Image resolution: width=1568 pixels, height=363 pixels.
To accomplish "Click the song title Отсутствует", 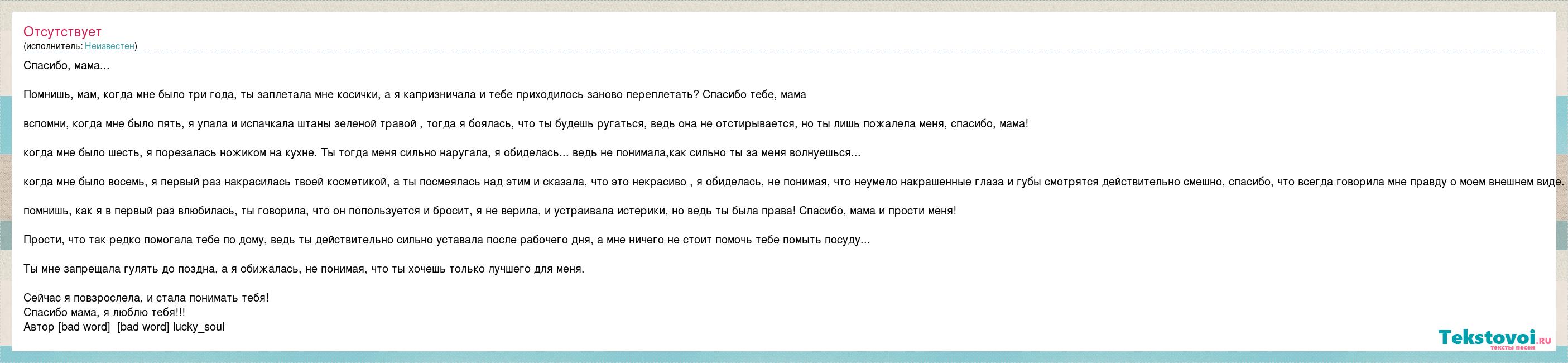I will pos(62,32).
